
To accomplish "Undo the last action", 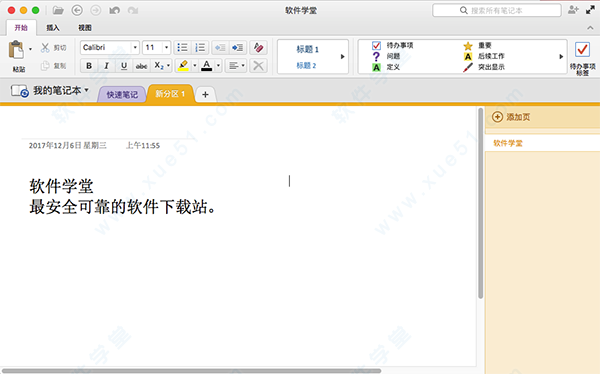I will pos(114,10).
